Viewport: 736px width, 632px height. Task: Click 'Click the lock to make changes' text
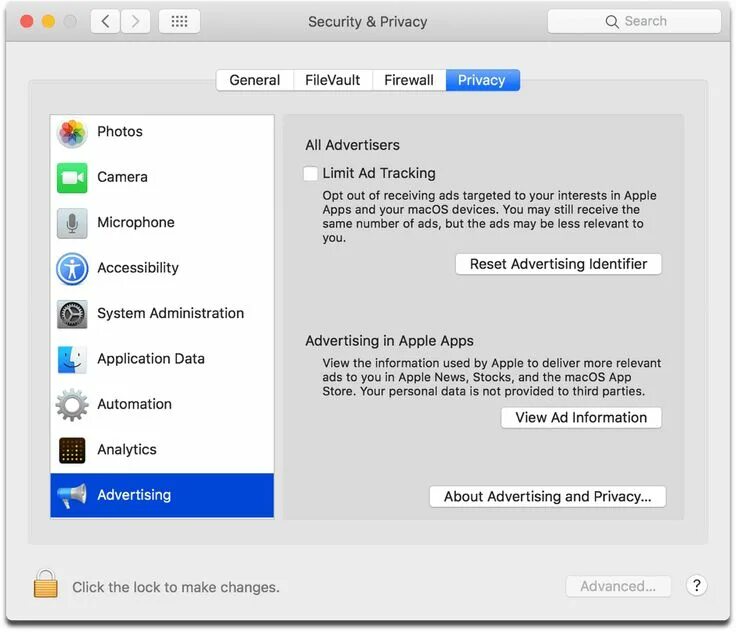pyautogui.click(x=176, y=587)
